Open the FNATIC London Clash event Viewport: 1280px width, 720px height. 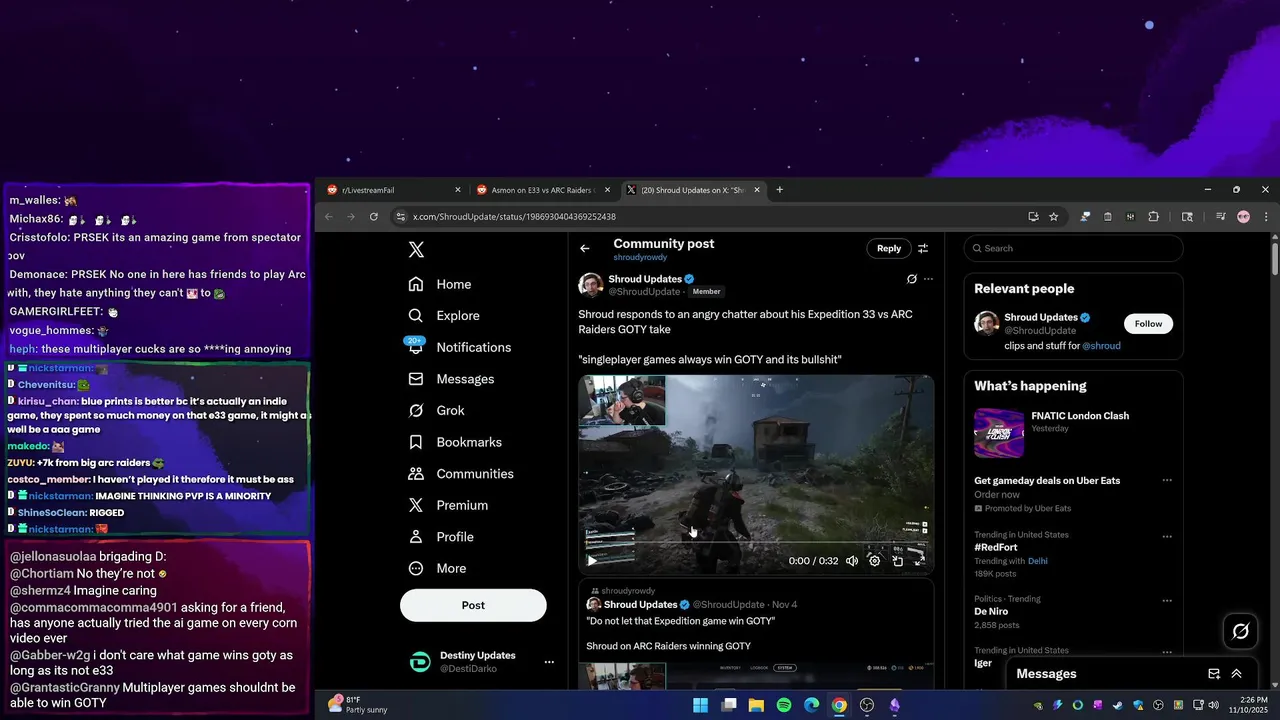1073,433
